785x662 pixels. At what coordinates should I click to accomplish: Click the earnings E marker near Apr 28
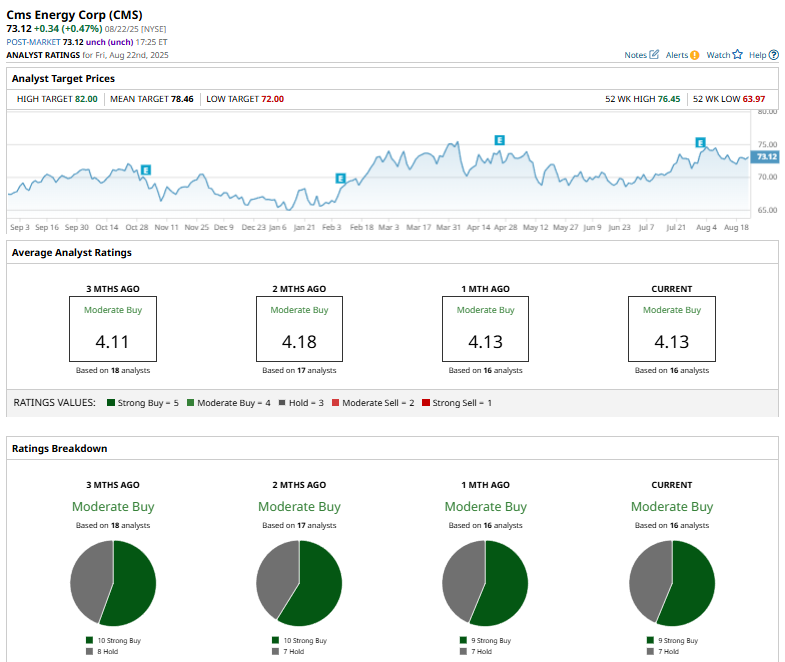(x=499, y=140)
